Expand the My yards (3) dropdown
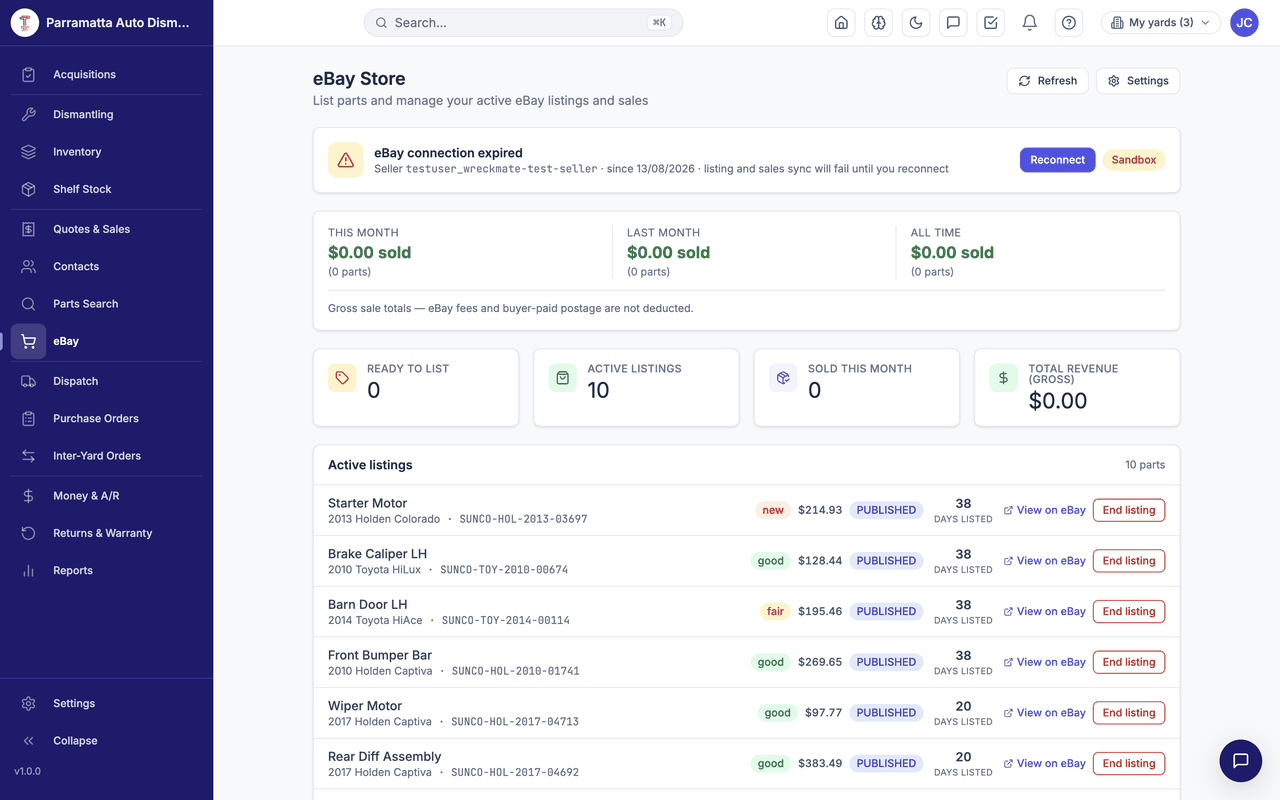This screenshot has width=1280, height=800. coord(1160,23)
